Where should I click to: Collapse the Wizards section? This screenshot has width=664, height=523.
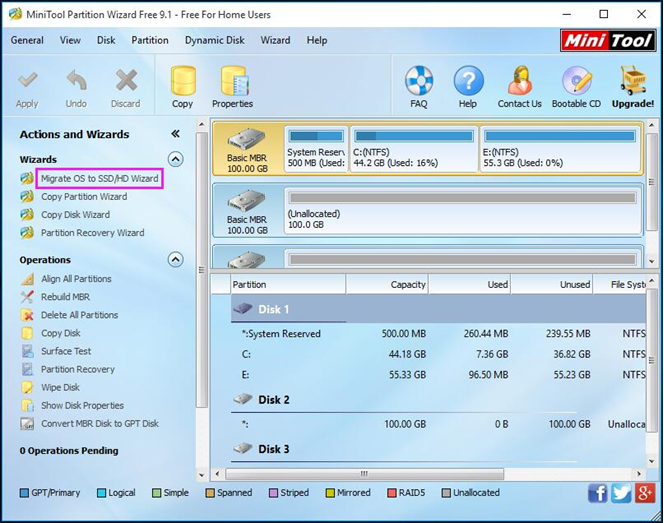[176, 159]
